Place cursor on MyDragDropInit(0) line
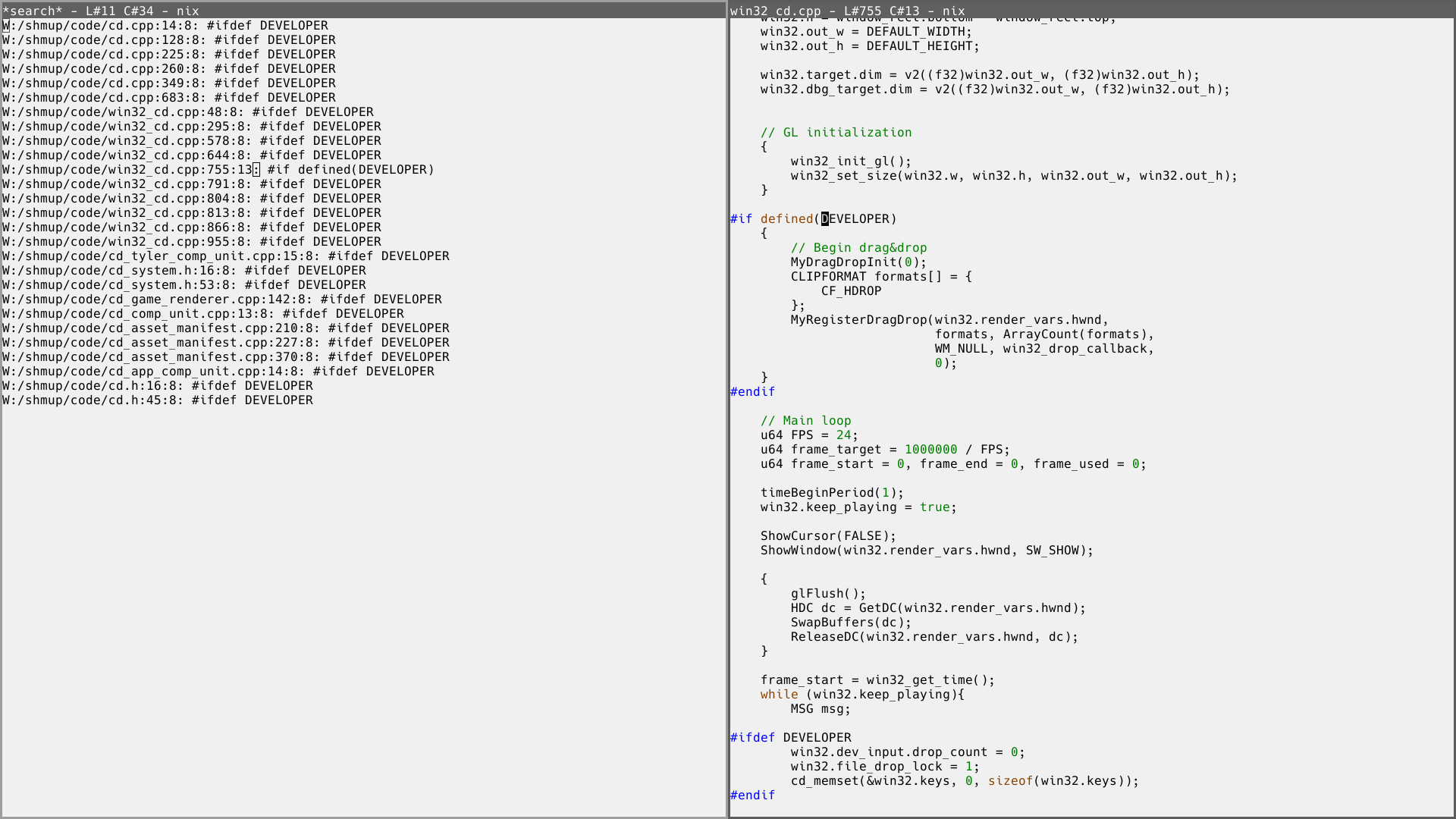 coord(858,262)
